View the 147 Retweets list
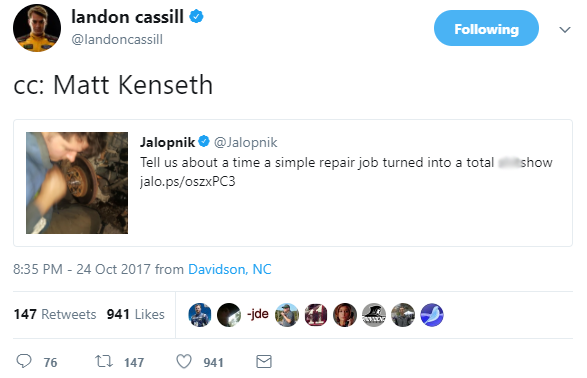 pyautogui.click(x=55, y=314)
